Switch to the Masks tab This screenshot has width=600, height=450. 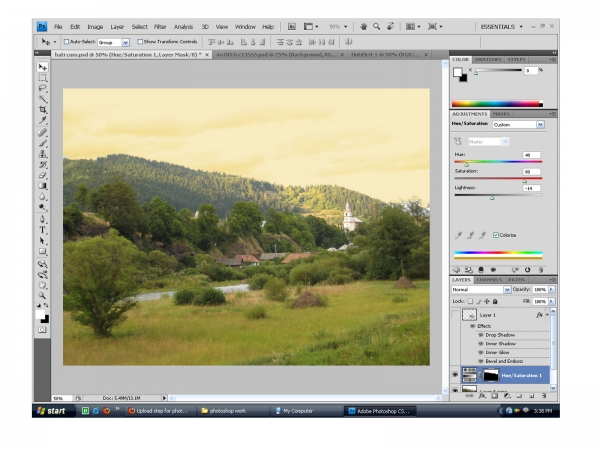501,114
